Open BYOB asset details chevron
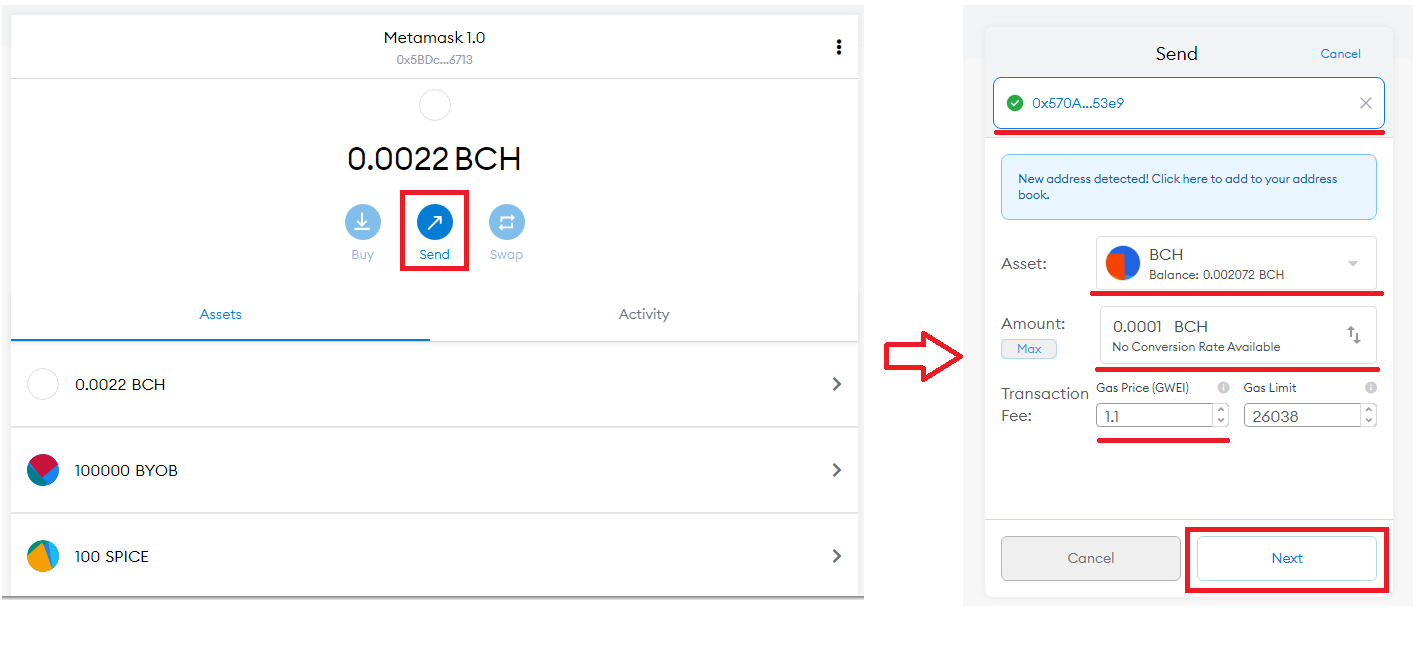 coord(837,470)
